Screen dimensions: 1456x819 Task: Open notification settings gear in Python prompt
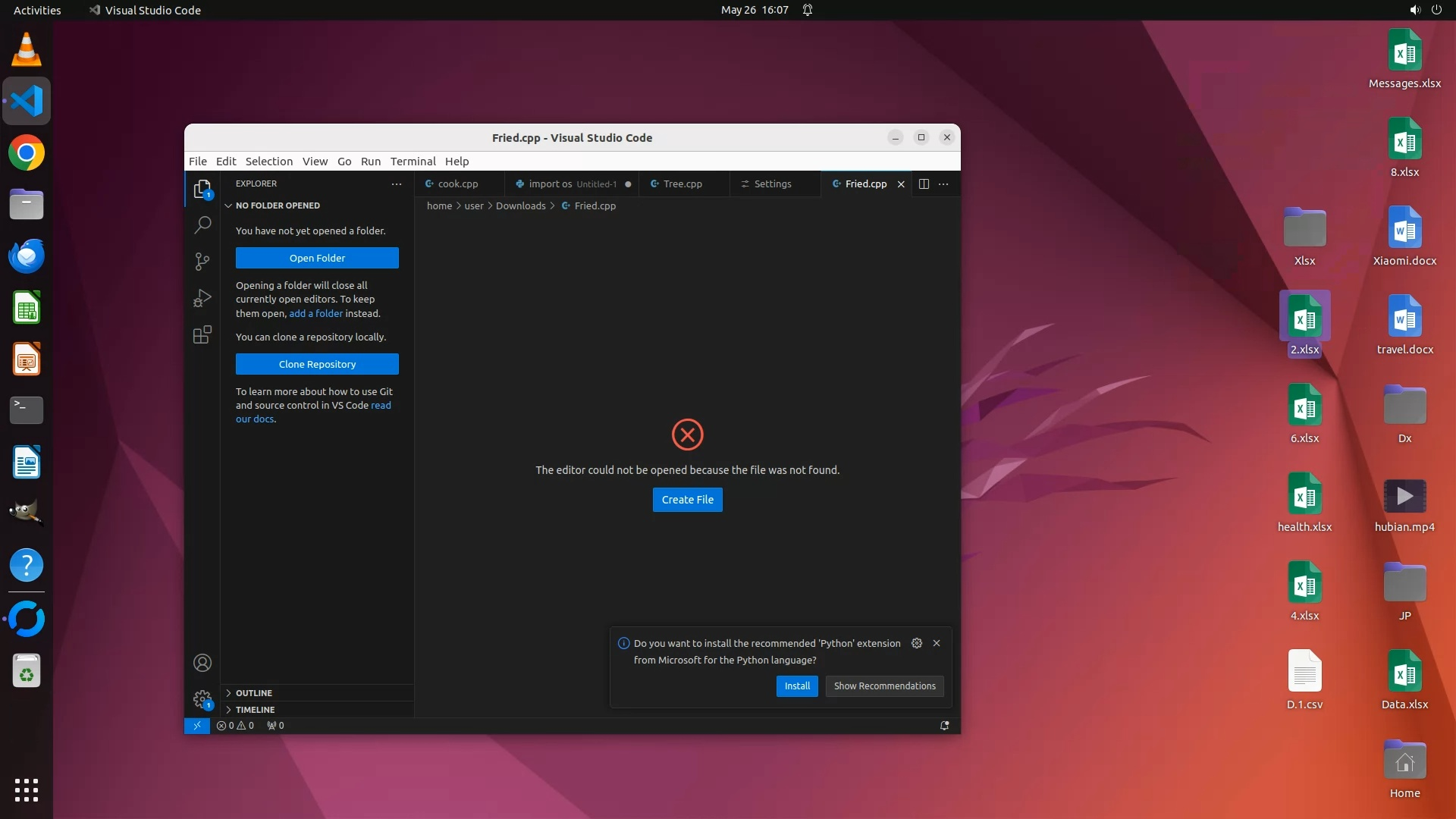pyautogui.click(x=917, y=643)
